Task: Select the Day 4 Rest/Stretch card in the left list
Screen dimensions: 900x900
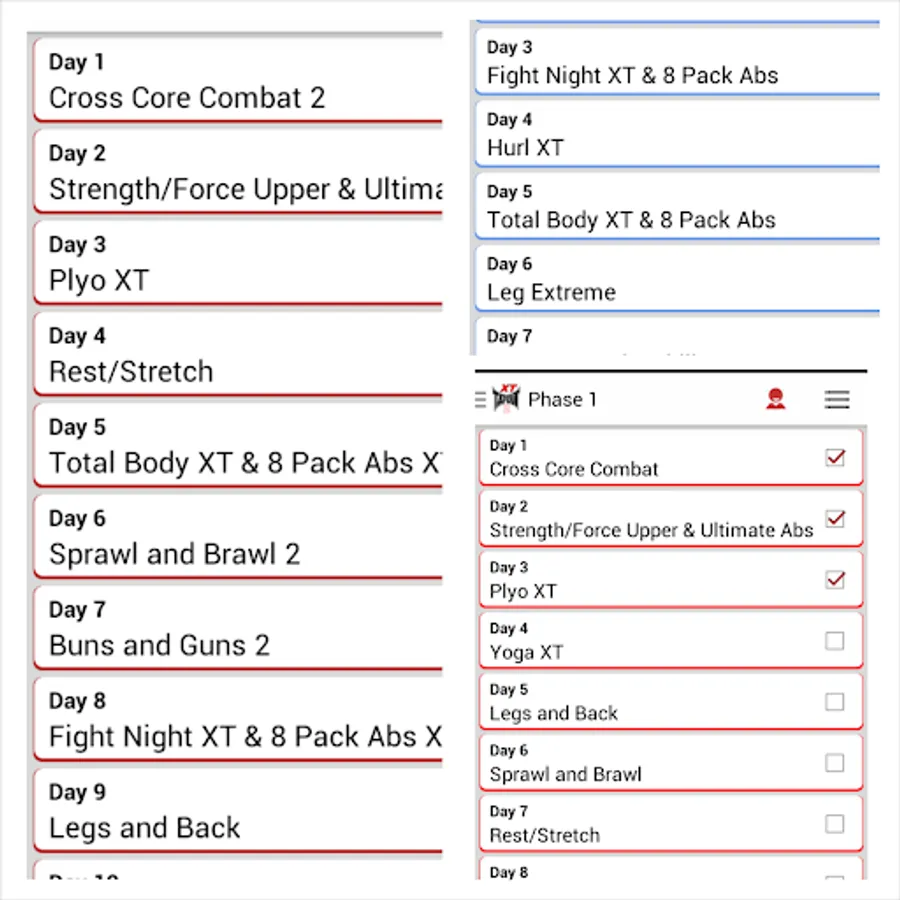Action: pyautogui.click(x=240, y=355)
